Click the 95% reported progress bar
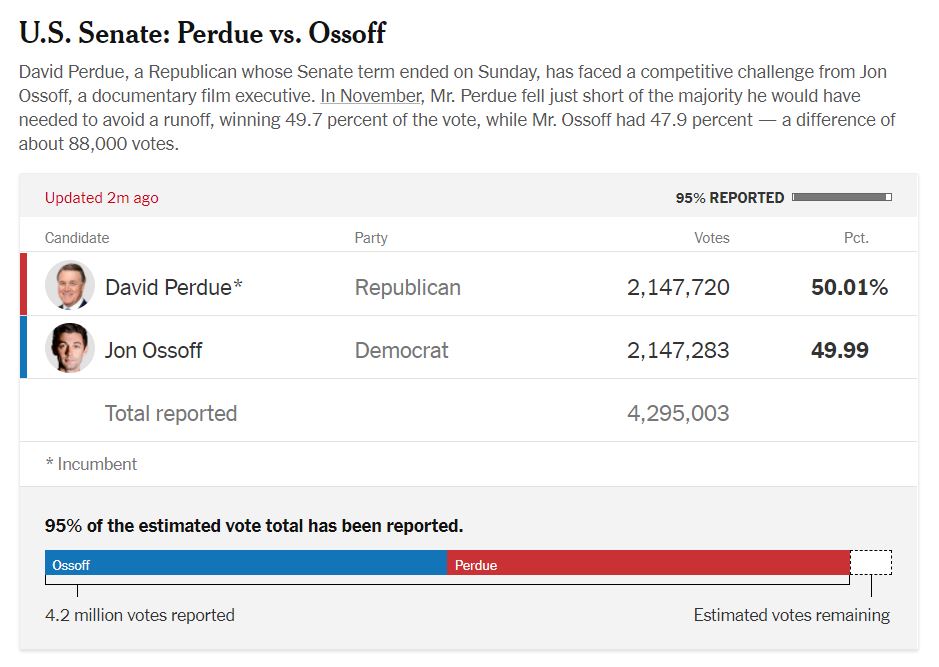Screen dimensions: 939x667 coord(841,197)
